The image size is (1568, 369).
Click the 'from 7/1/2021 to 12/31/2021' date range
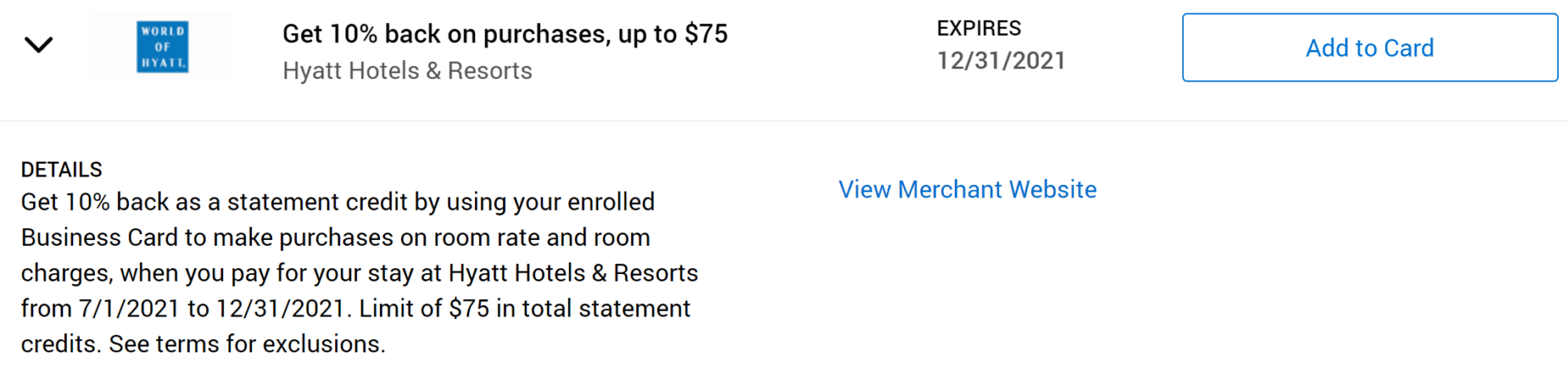coord(182,309)
